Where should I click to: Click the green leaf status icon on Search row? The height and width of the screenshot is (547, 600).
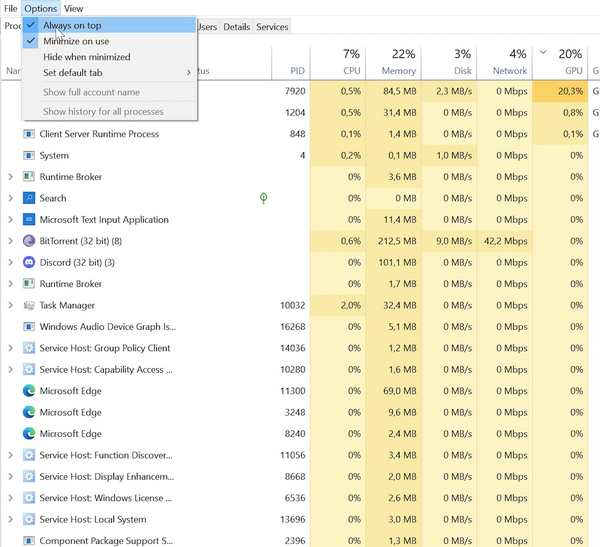pos(263,198)
